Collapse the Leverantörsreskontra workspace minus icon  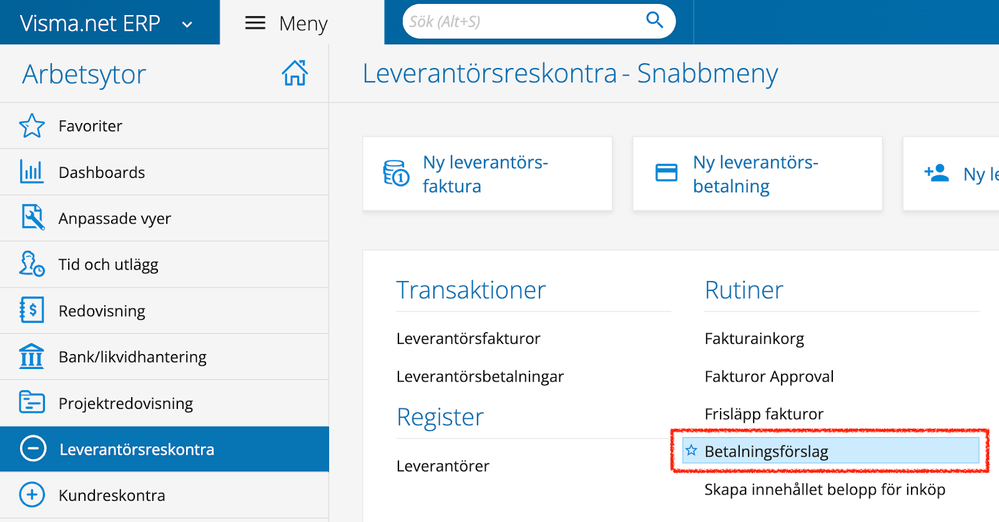[x=32, y=449]
